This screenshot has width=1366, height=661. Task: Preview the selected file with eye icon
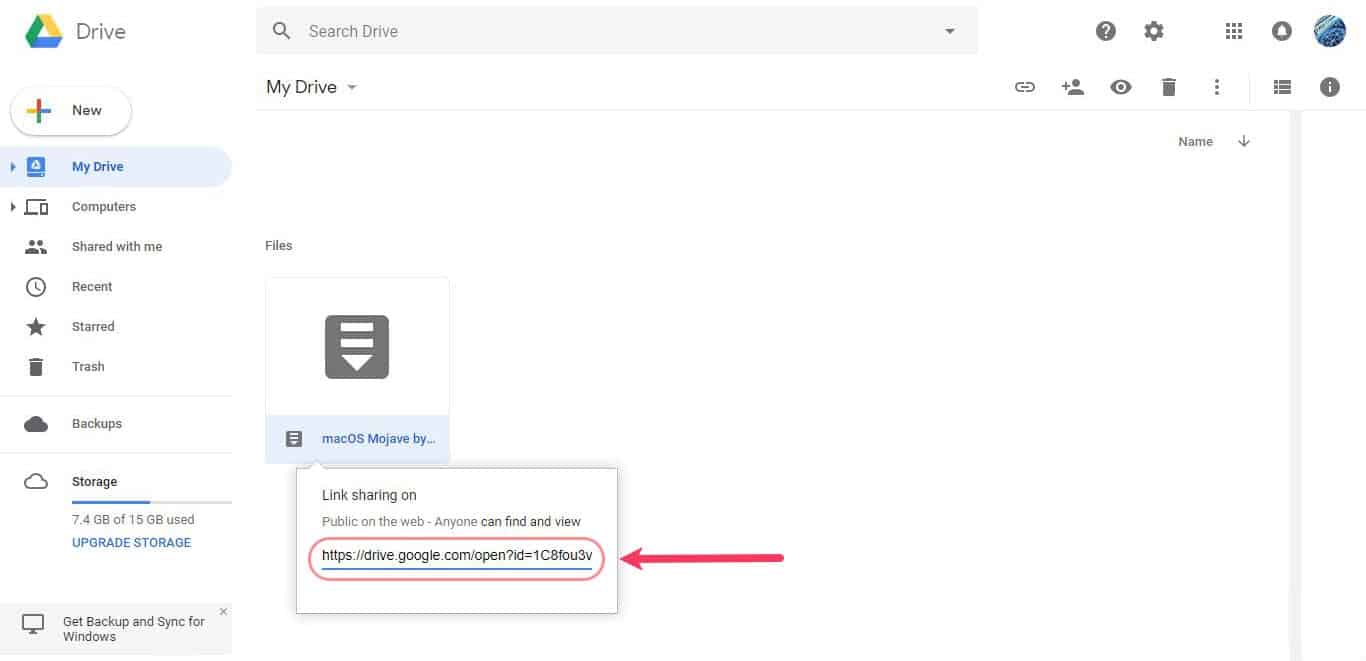(1120, 87)
